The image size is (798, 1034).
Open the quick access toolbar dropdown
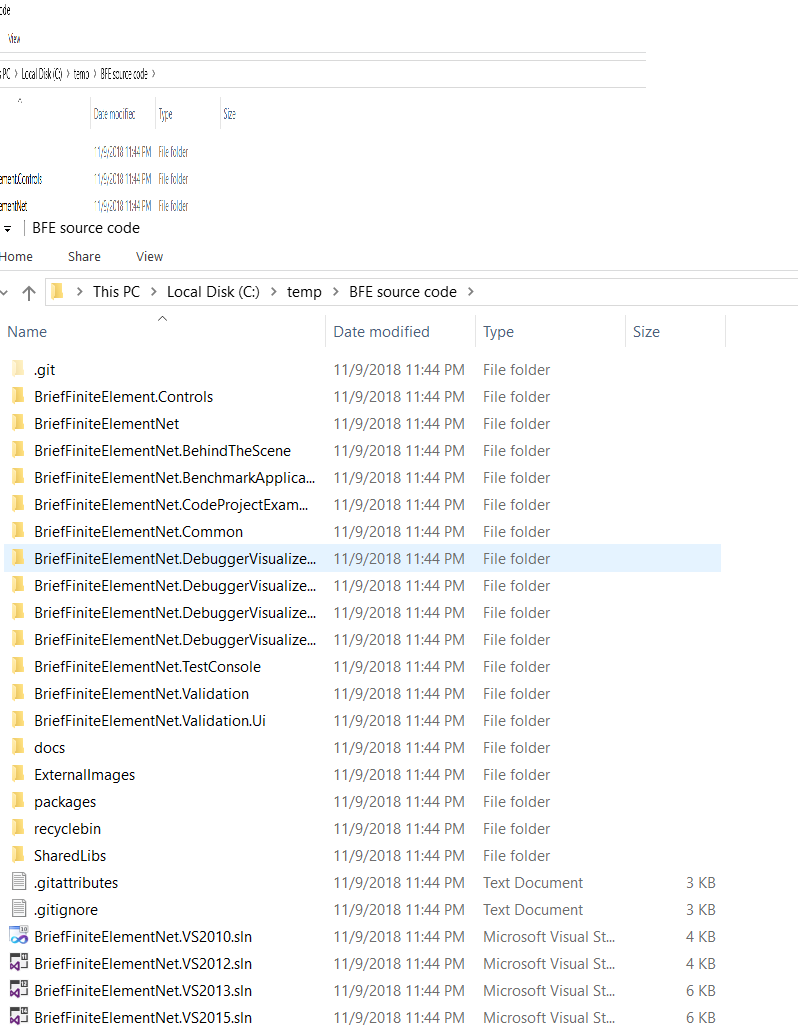(7, 229)
